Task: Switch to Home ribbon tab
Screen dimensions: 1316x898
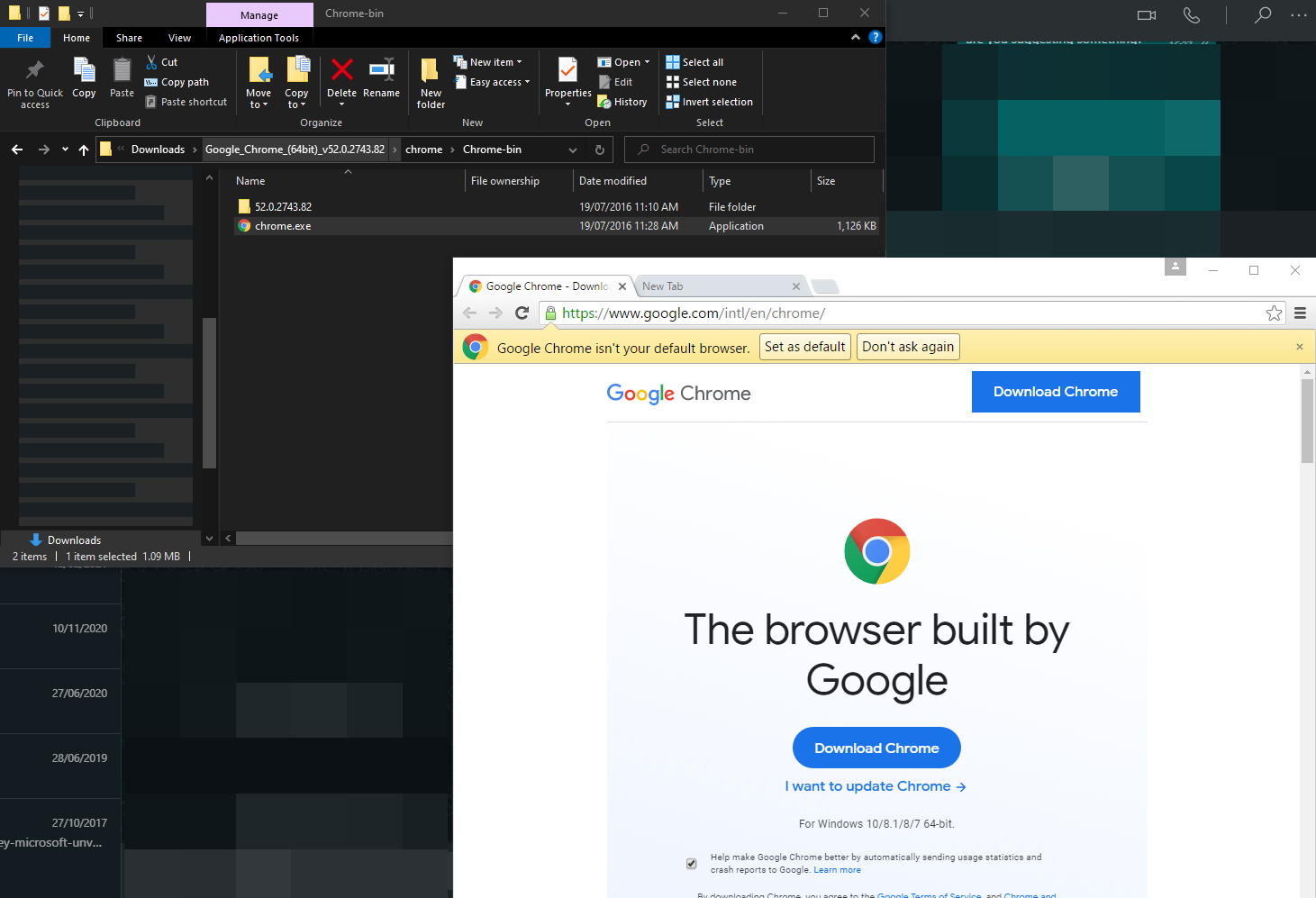Action: (x=77, y=38)
